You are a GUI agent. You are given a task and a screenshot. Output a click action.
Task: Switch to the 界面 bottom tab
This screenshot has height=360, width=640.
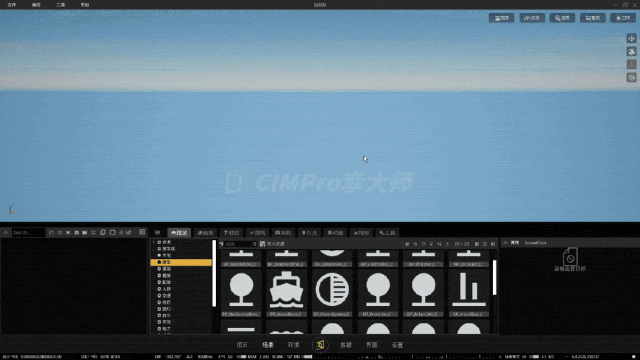(372, 345)
